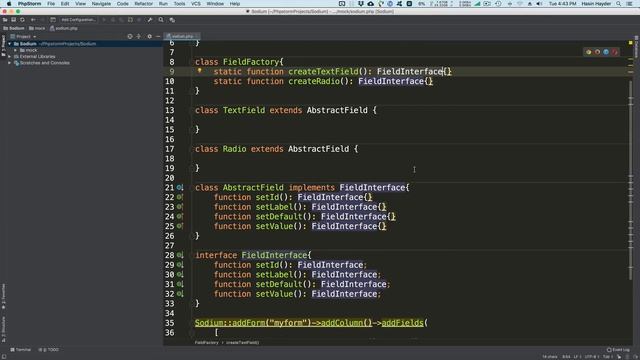Image resolution: width=640 pixels, height=360 pixels.
Task: Click createTextField() in the editor breadcrumb
Action: click(242, 343)
